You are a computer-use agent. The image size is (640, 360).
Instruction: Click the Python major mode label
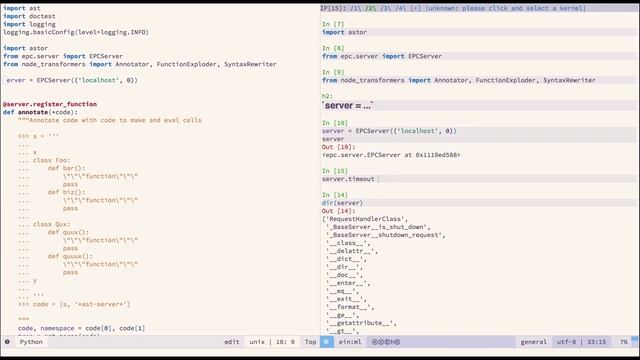[x=31, y=342]
